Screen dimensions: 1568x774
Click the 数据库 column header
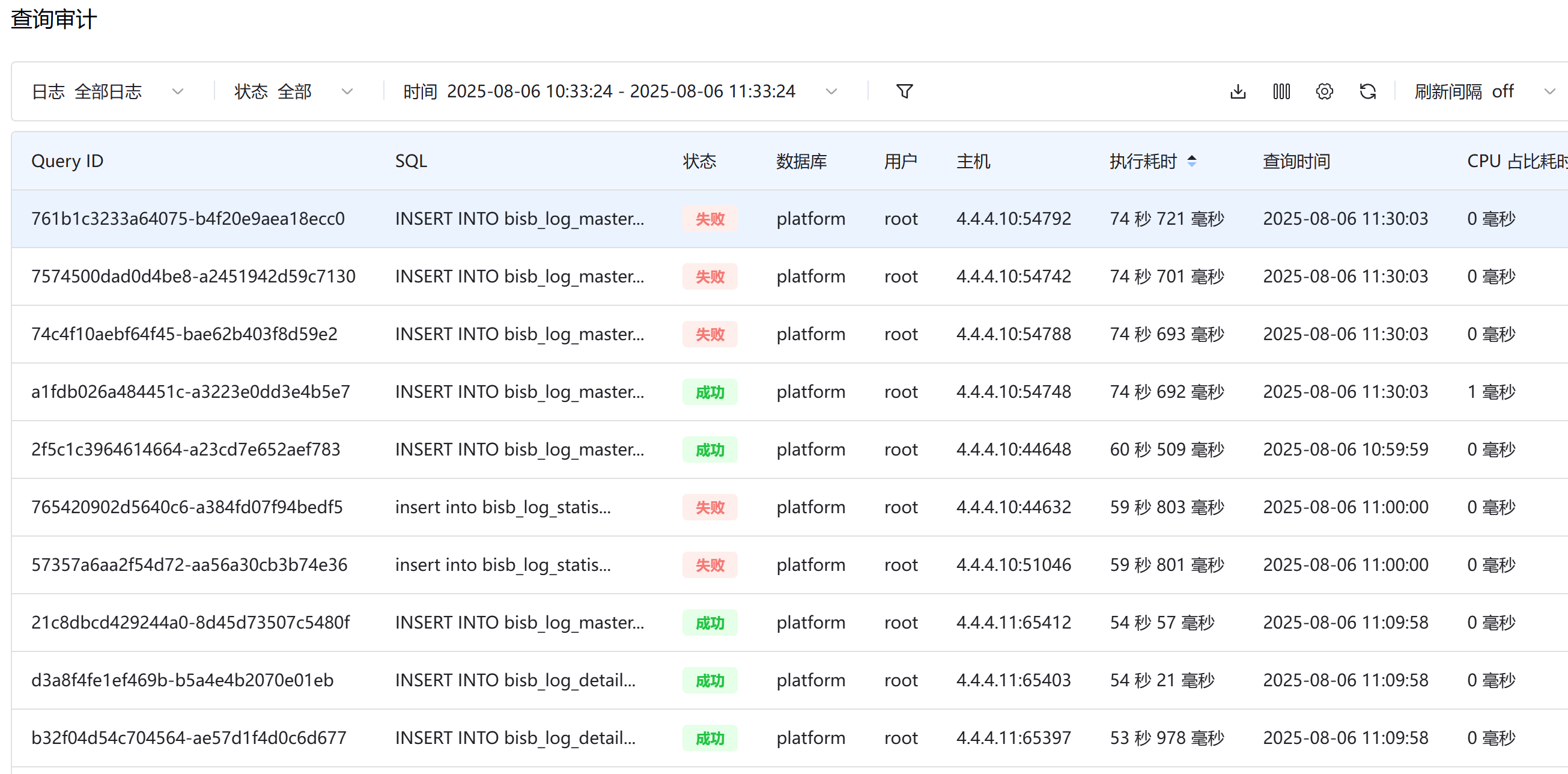(x=801, y=161)
